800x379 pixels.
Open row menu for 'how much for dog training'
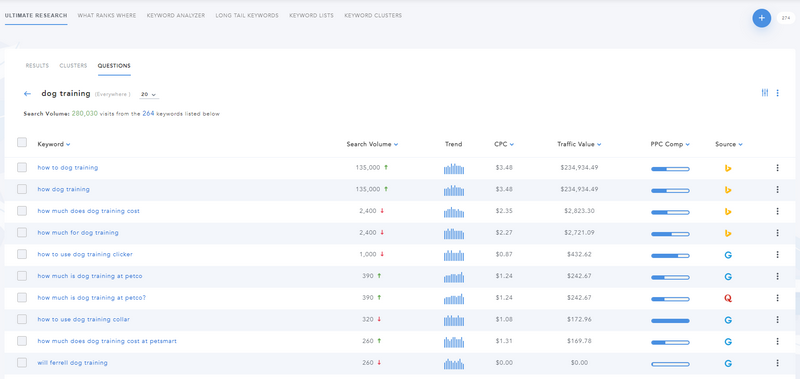coord(777,233)
